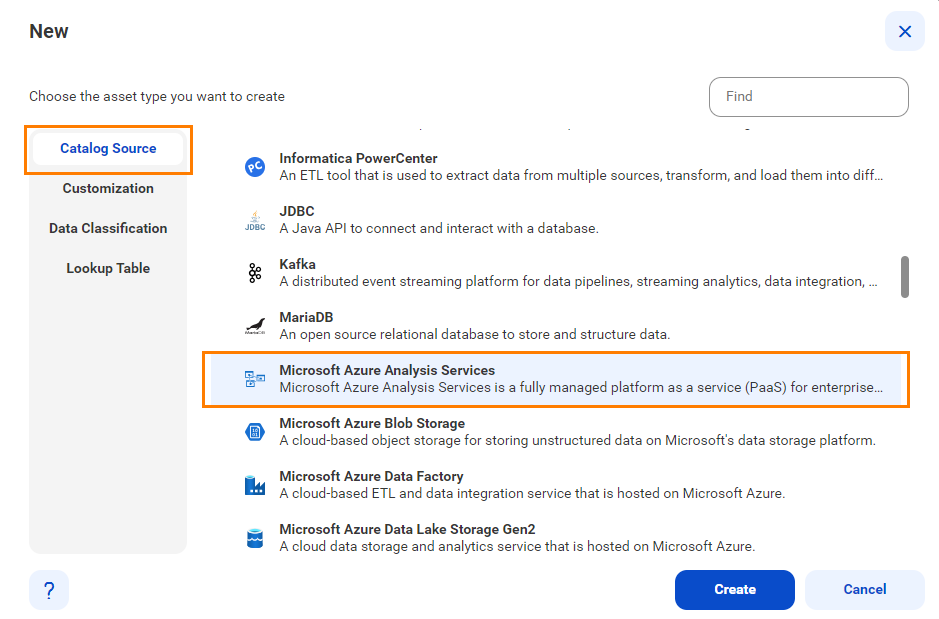Viewport: 939px width, 619px height.
Task: Click the 'cloud data storage and analytics' description
Action: (x=517, y=547)
